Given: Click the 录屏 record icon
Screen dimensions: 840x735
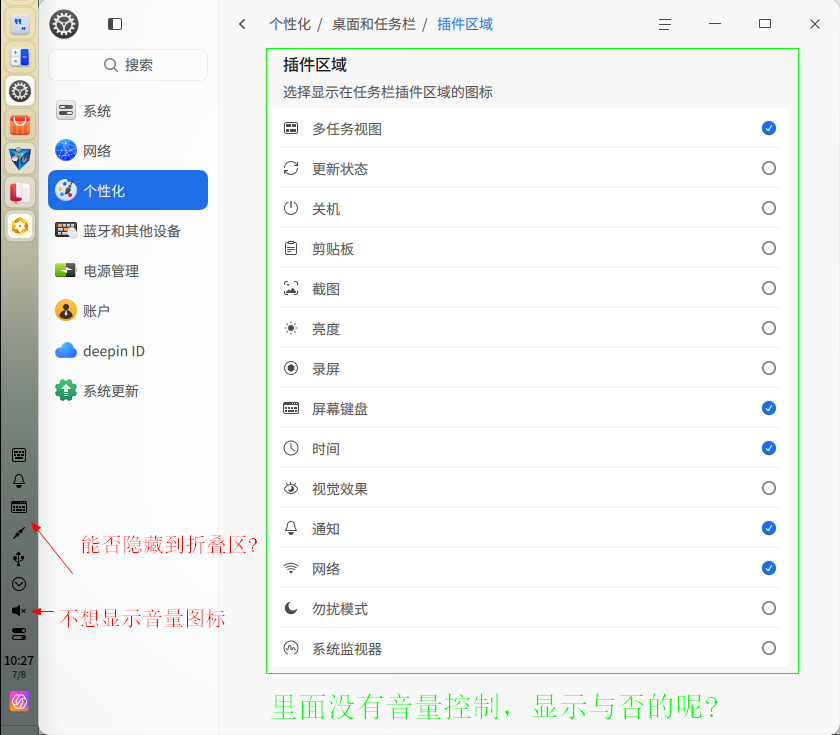Looking at the screenshot, I should click(x=291, y=368).
